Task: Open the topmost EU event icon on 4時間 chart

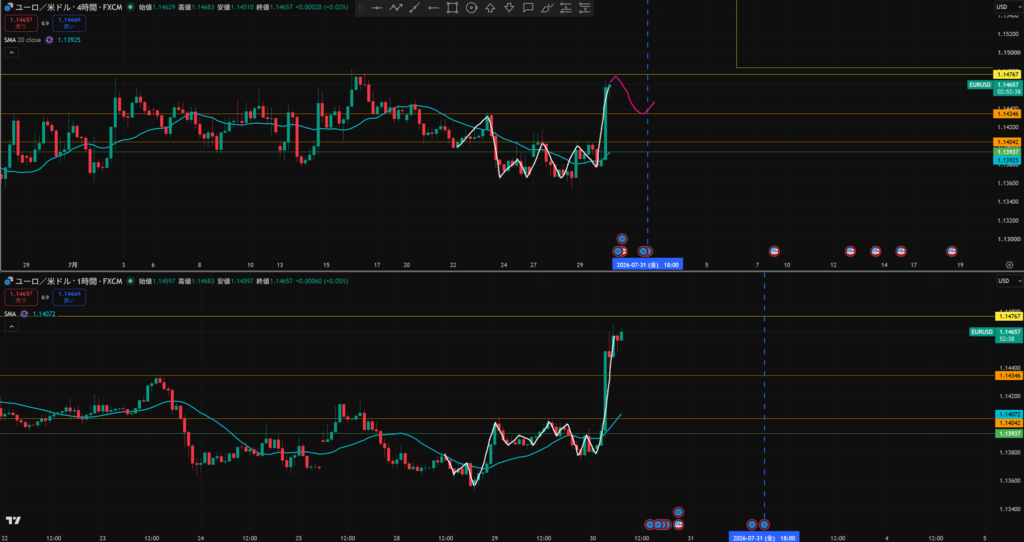Action: click(622, 239)
